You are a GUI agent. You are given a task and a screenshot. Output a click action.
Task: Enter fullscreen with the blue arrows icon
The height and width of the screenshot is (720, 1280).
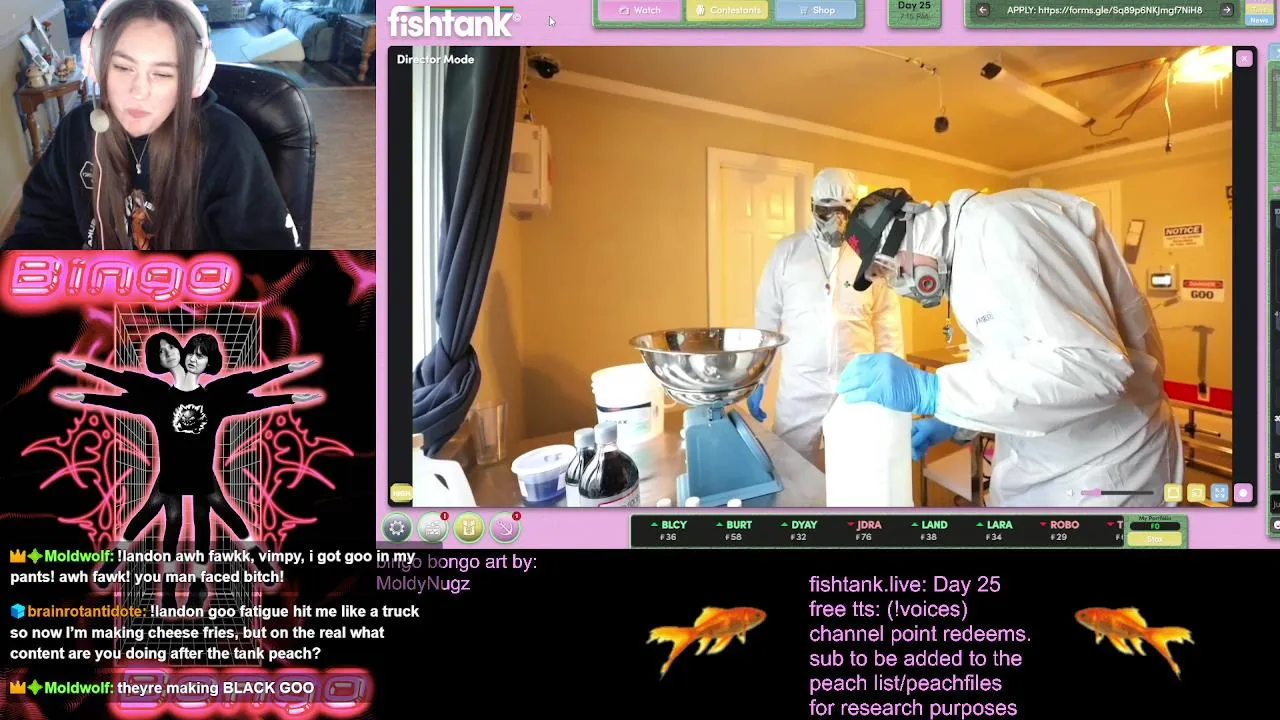tap(1219, 493)
